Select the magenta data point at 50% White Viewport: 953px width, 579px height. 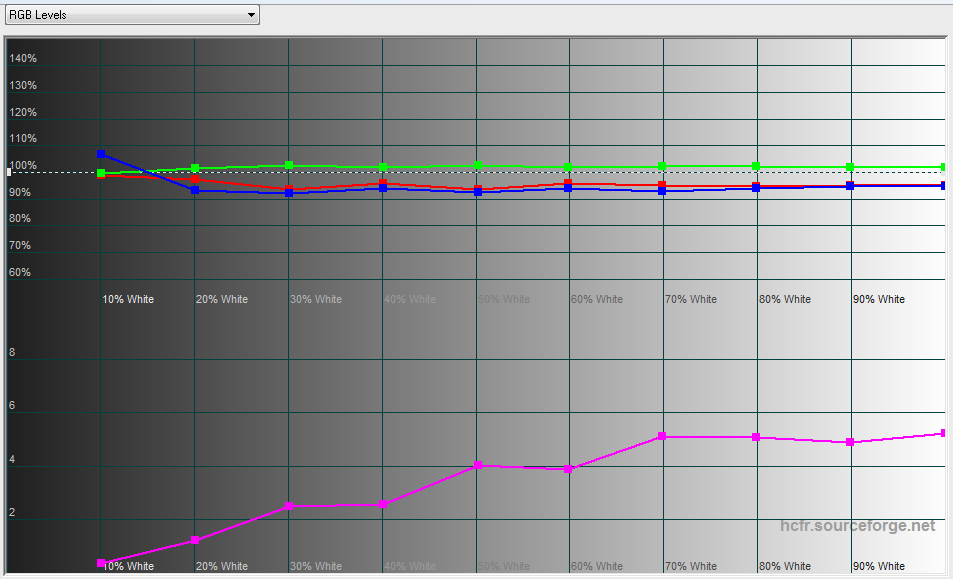pos(478,465)
